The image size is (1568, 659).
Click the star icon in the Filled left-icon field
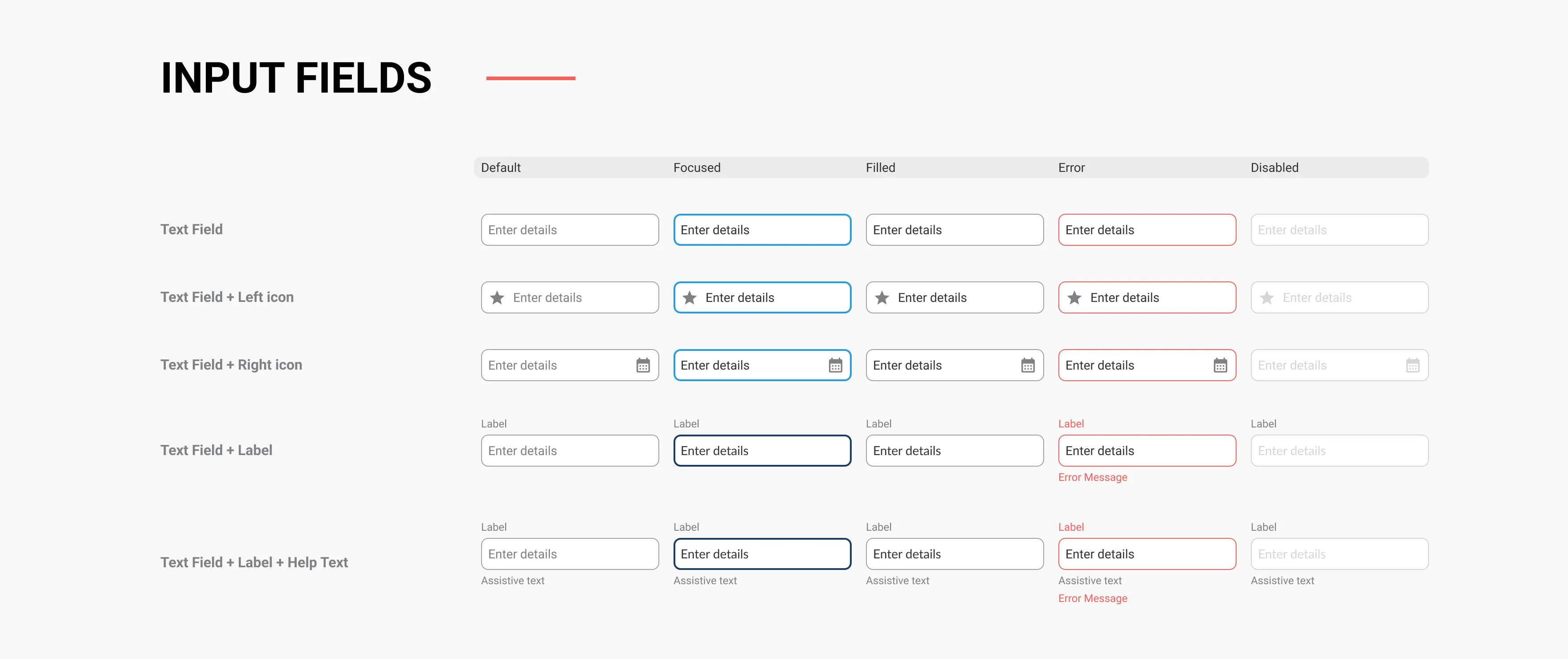(882, 297)
